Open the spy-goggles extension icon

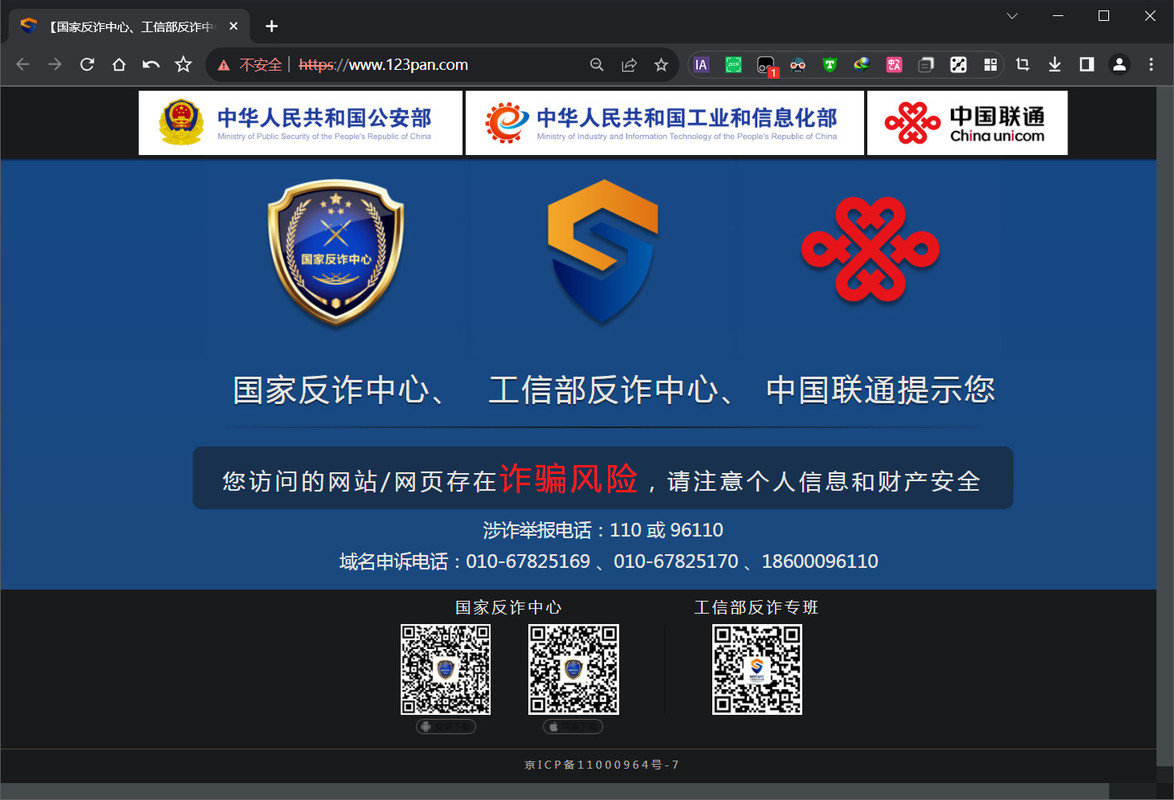click(x=798, y=65)
